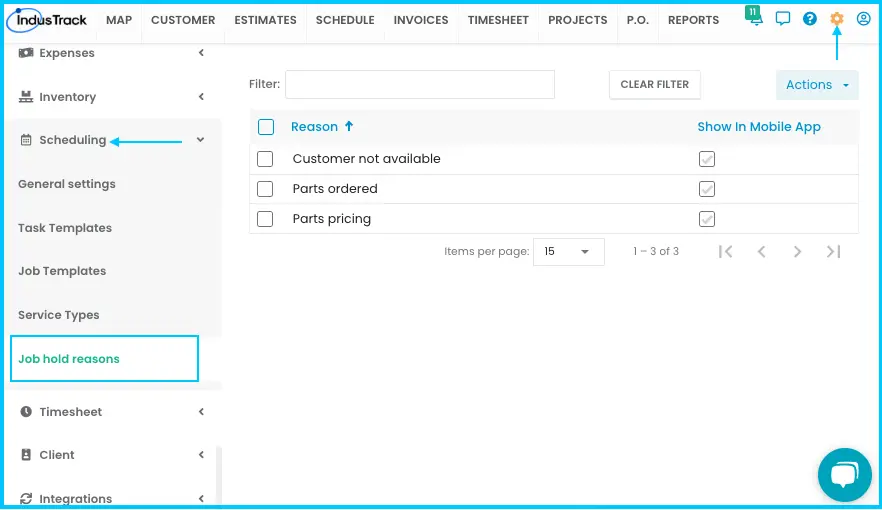Screen dimensions: 882x510
Task: Select the Parts pricing row checkbox
Action: point(265,219)
